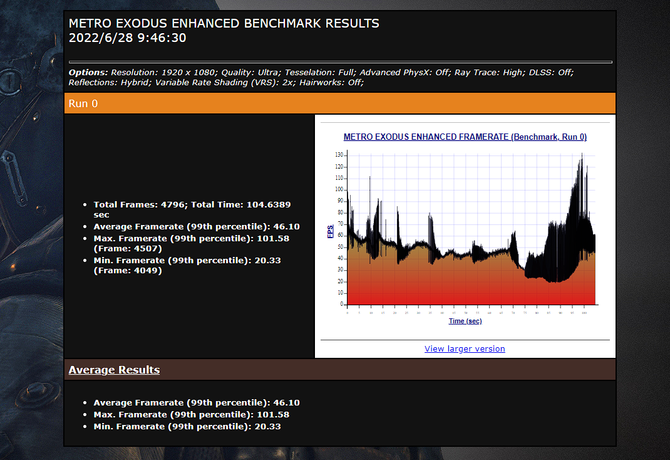Viewport: 670px width, 460px height.
Task: Click the Metro Exodus Enhanced Framerate chart title
Action: pyautogui.click(x=464, y=136)
